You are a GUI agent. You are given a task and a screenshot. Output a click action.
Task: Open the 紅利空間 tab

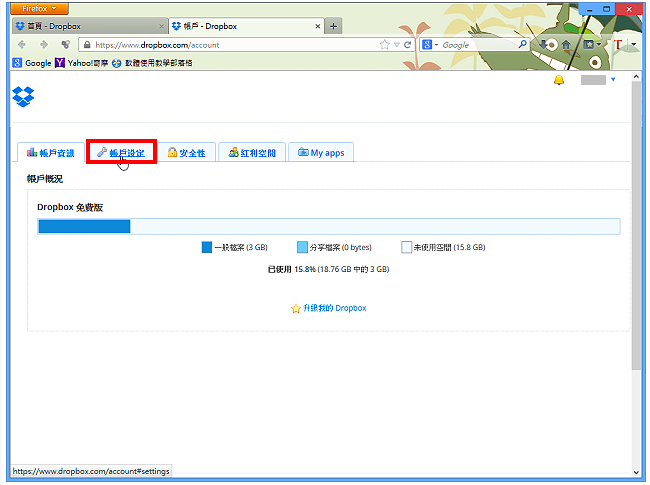pos(252,153)
